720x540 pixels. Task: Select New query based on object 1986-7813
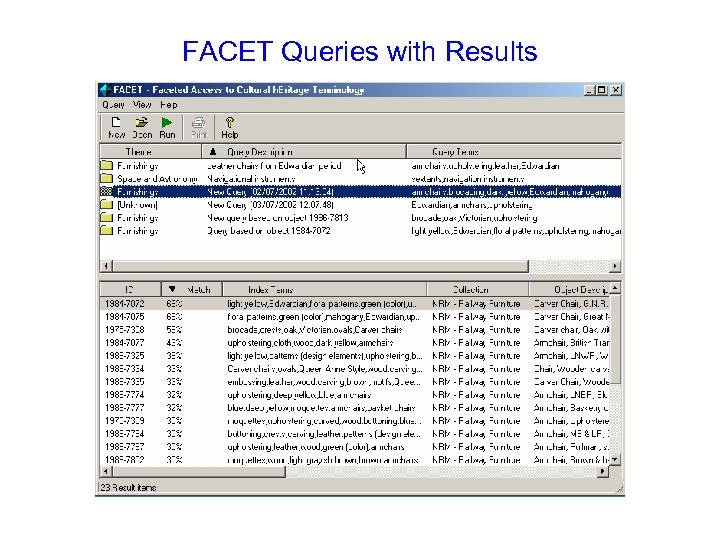pos(360,217)
